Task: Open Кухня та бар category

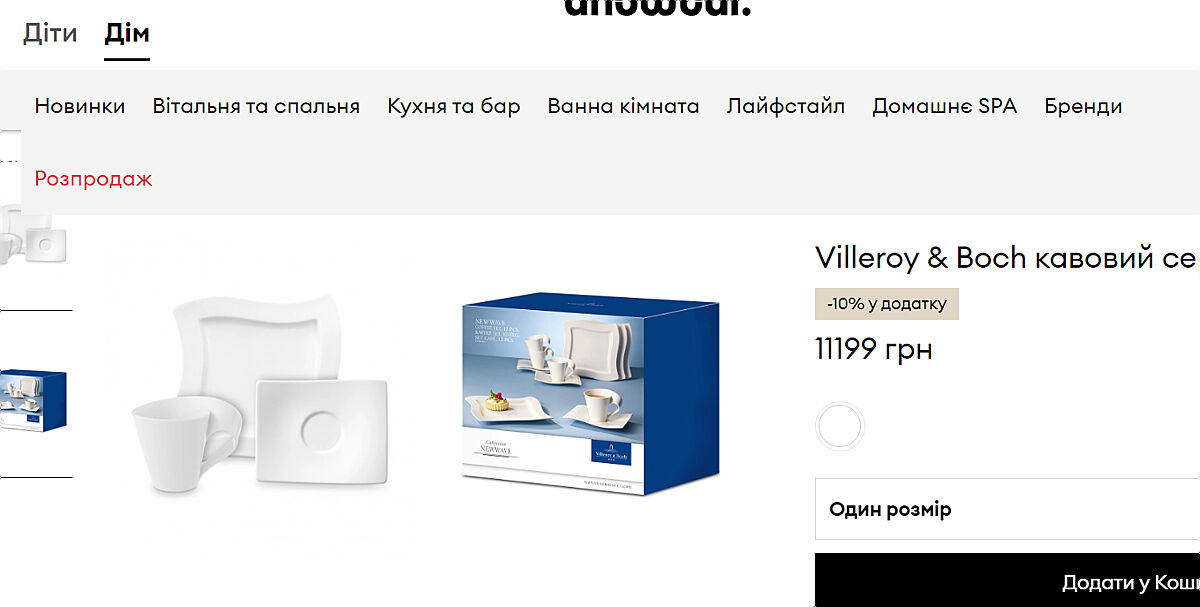Action: point(454,106)
